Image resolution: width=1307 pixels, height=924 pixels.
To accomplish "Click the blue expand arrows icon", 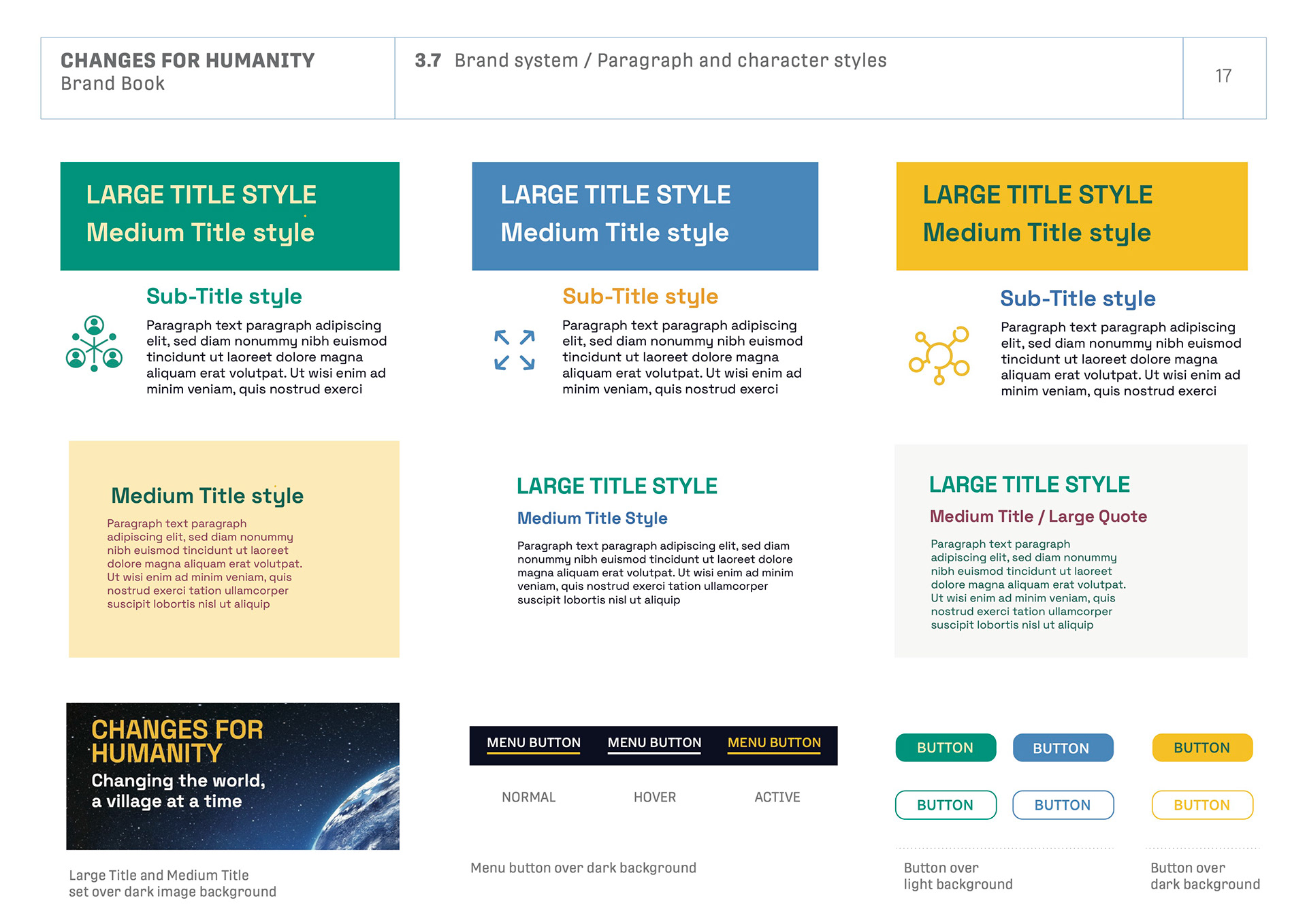I will click(515, 350).
